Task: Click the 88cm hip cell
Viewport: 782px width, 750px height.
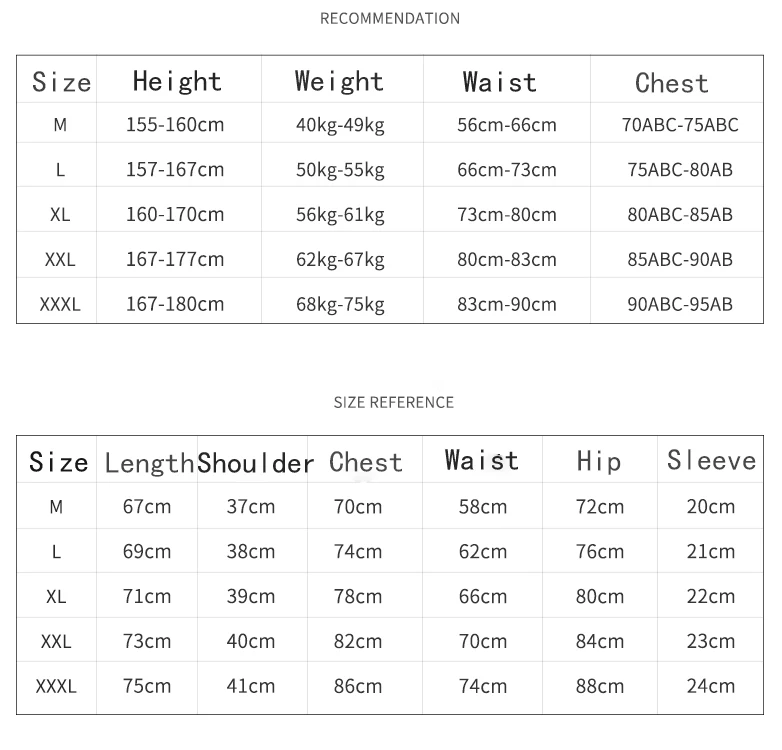Action: [x=599, y=686]
